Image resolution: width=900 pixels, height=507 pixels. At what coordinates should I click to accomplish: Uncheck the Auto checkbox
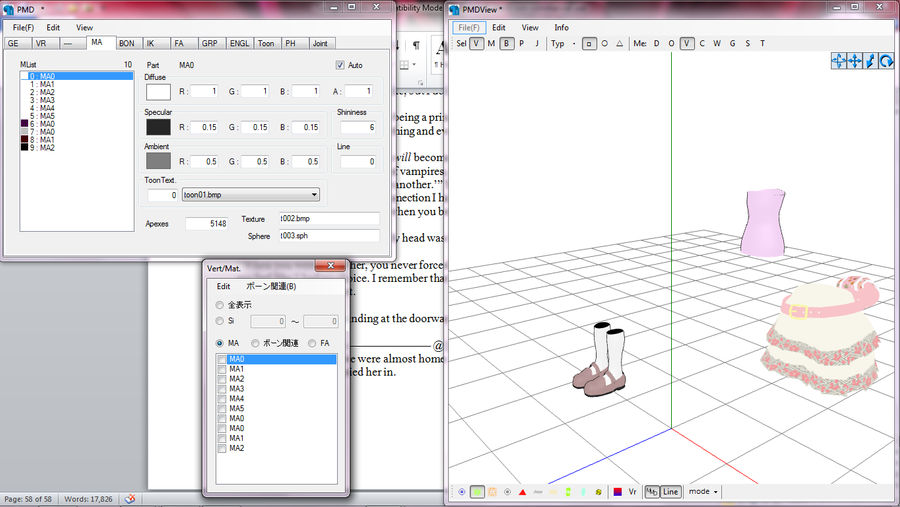(340, 65)
